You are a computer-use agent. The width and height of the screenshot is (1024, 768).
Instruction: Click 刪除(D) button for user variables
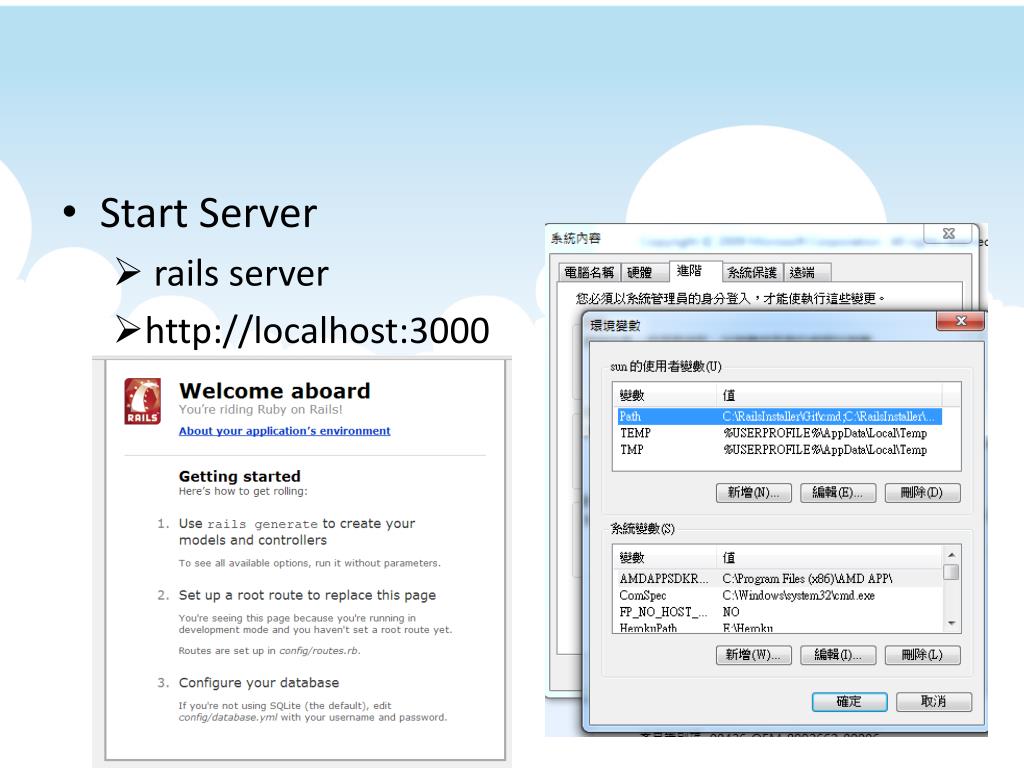coord(922,492)
